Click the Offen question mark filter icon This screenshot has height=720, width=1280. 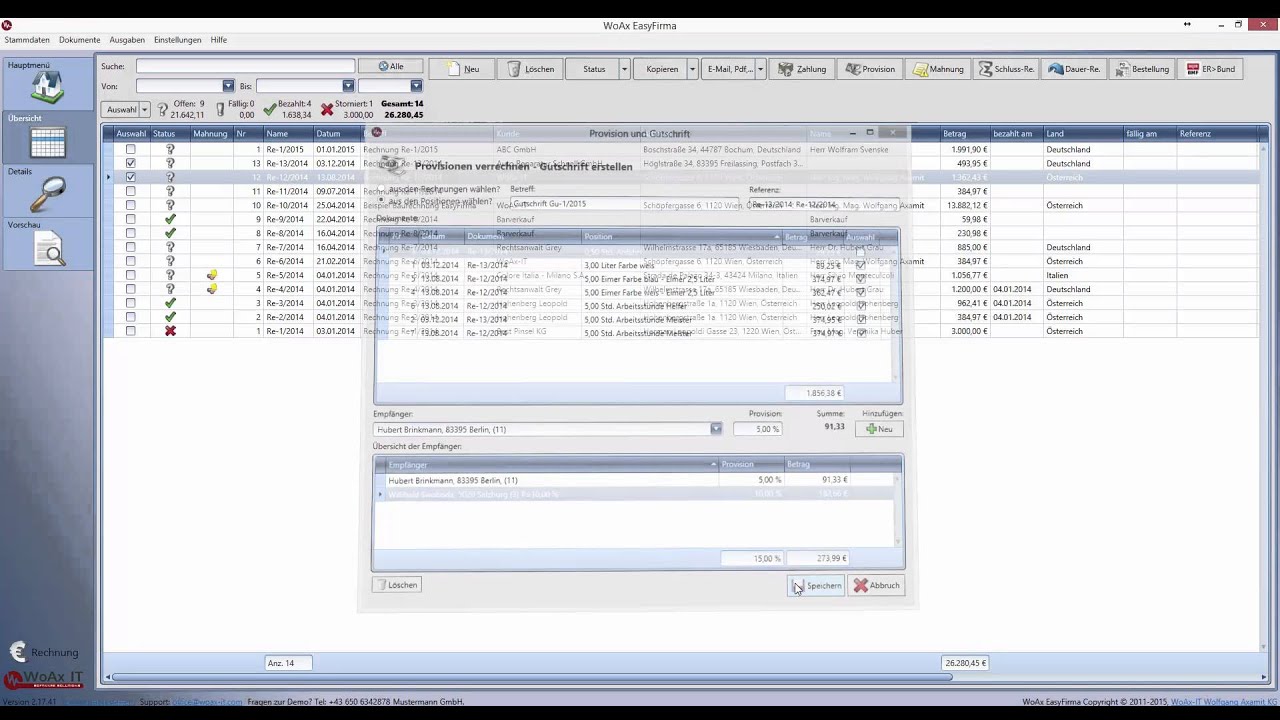point(163,109)
